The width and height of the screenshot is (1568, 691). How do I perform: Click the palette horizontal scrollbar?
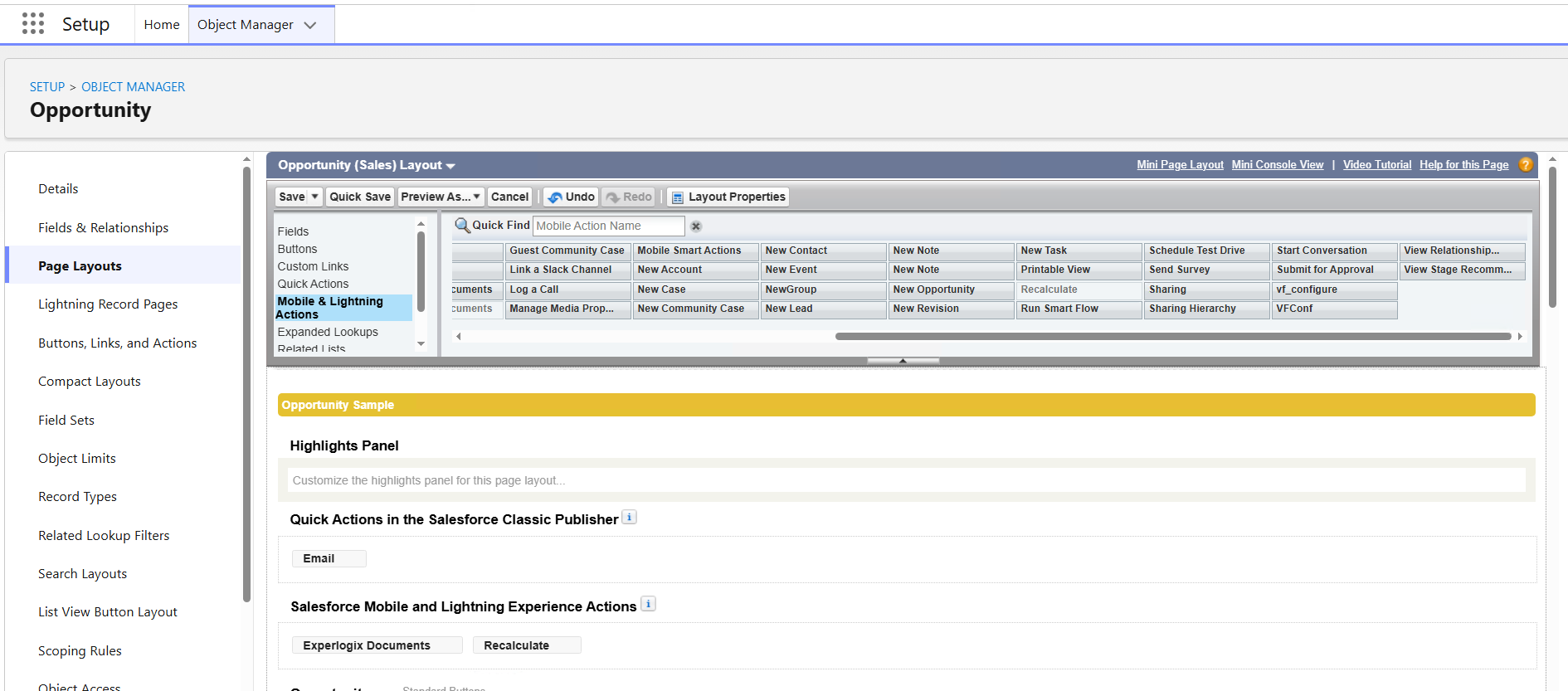coord(1173,336)
